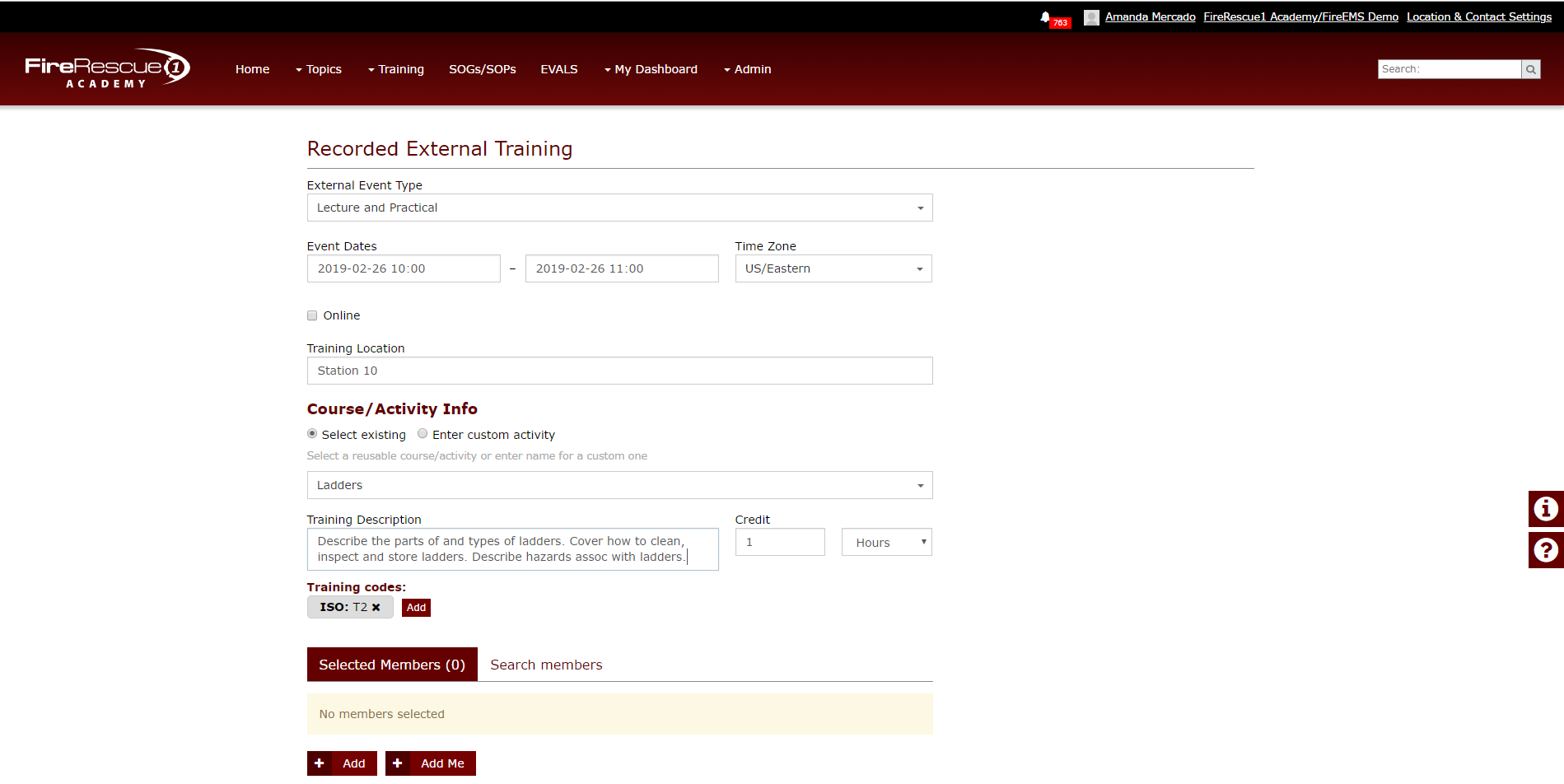Tick the Online checkbox
The image size is (1564, 784).
pos(312,315)
